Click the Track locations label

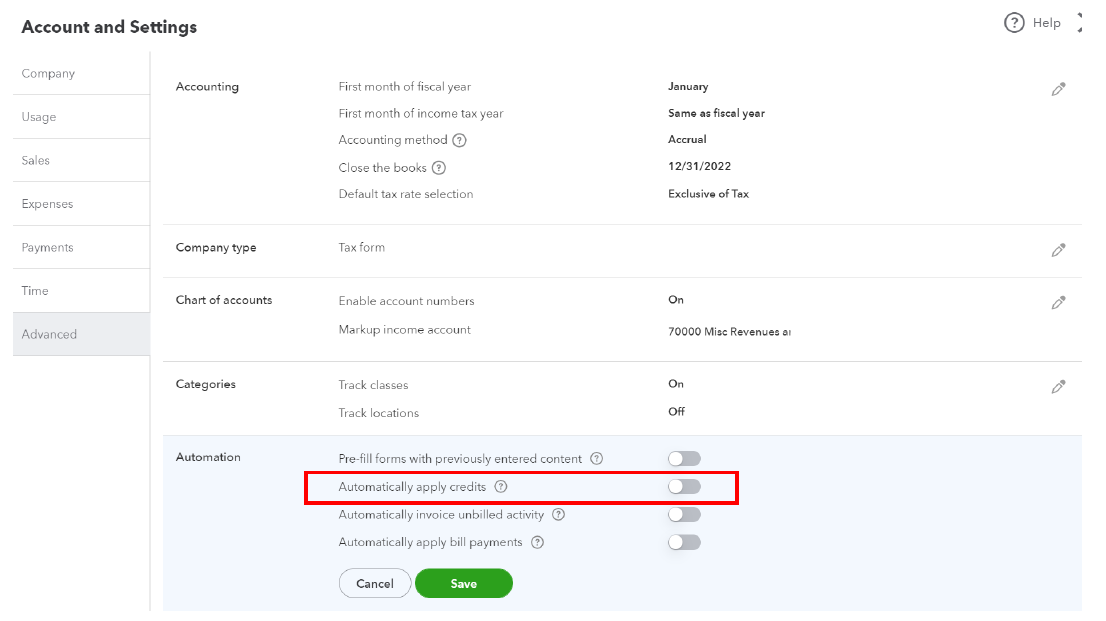378,413
